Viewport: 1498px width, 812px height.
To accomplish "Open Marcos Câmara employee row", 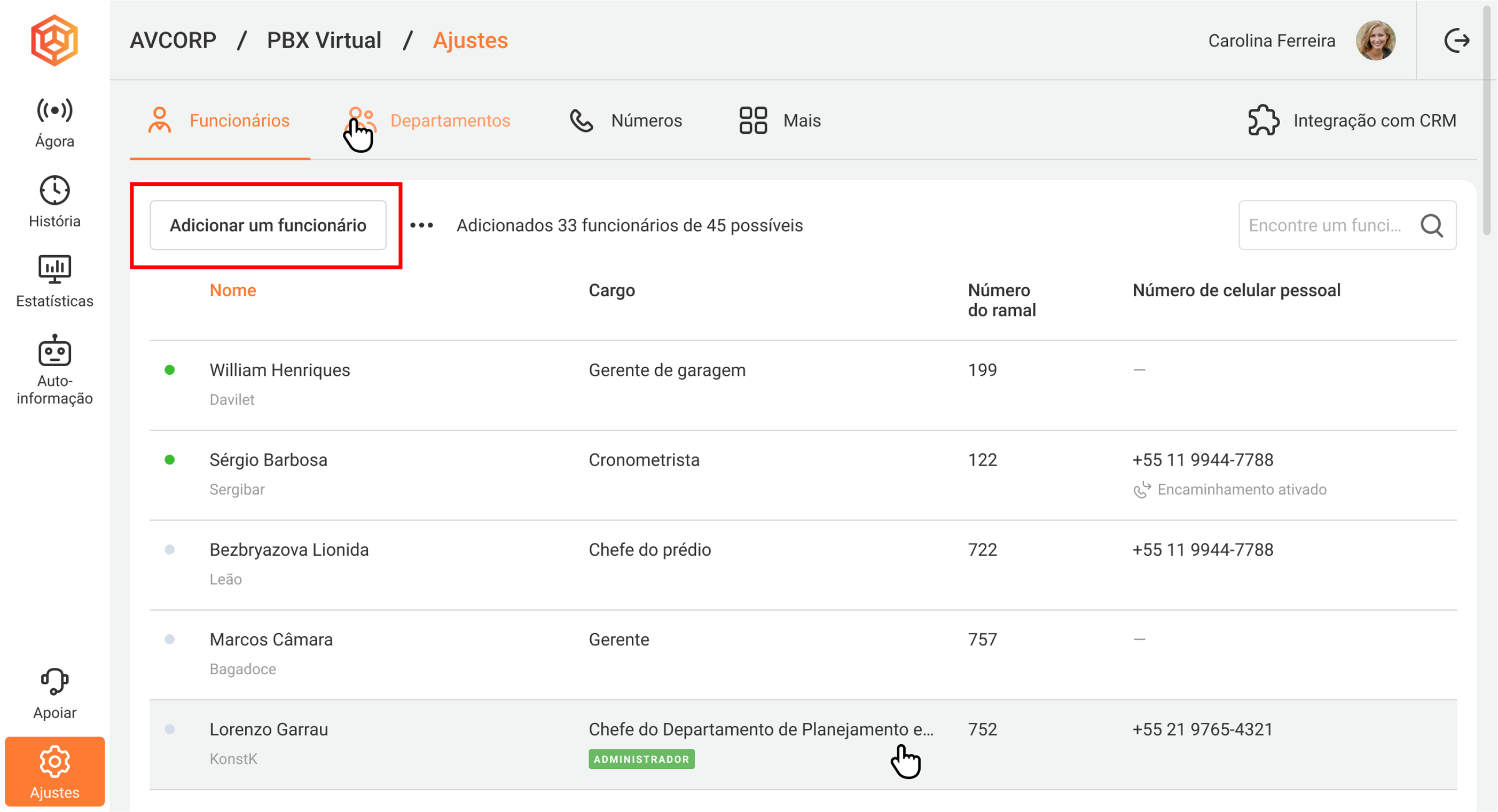I will [803, 655].
